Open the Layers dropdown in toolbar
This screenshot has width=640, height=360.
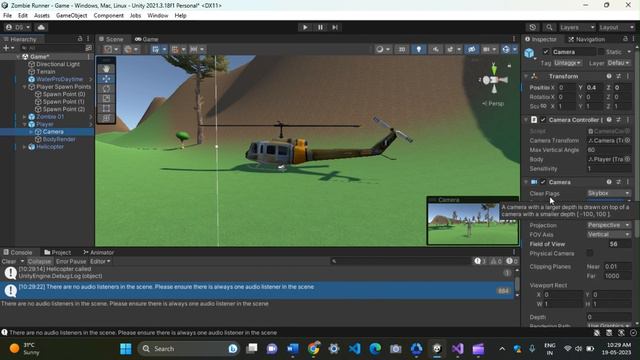[x=578, y=27]
